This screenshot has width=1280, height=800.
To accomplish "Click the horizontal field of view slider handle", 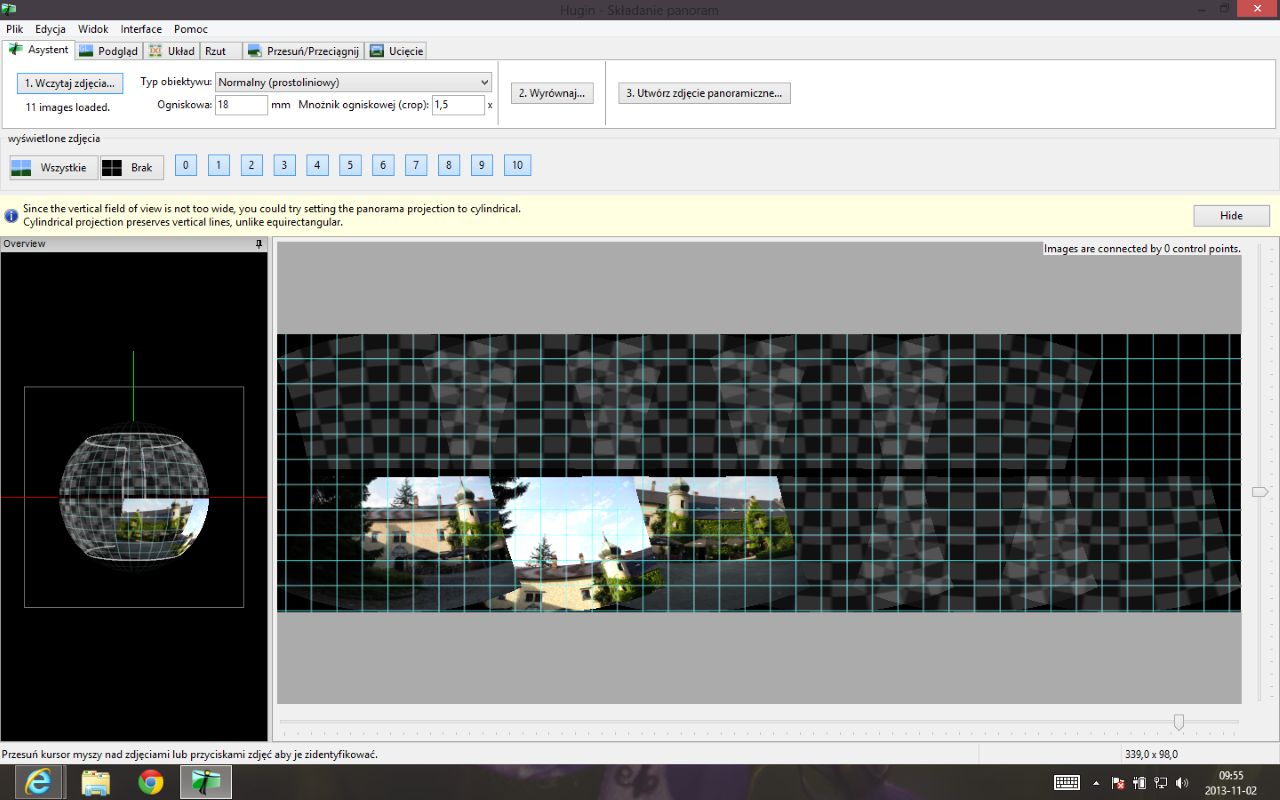I will (x=1179, y=722).
